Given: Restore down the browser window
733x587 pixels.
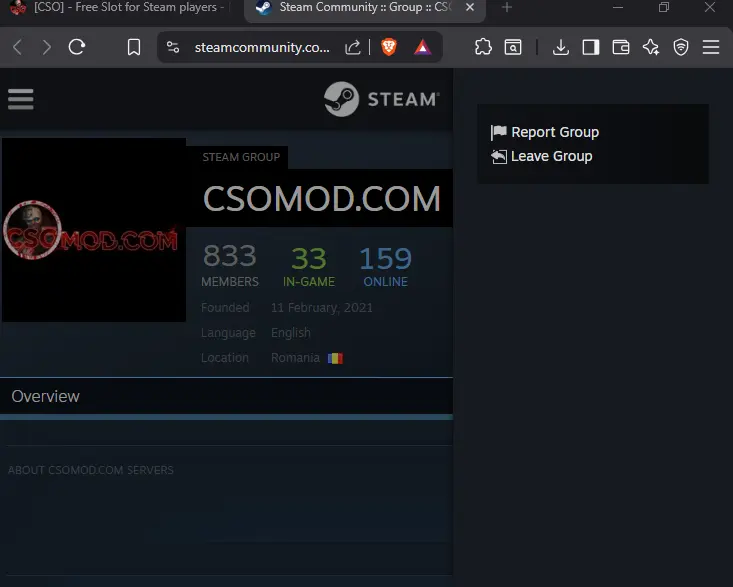Looking at the screenshot, I should tap(664, 7).
